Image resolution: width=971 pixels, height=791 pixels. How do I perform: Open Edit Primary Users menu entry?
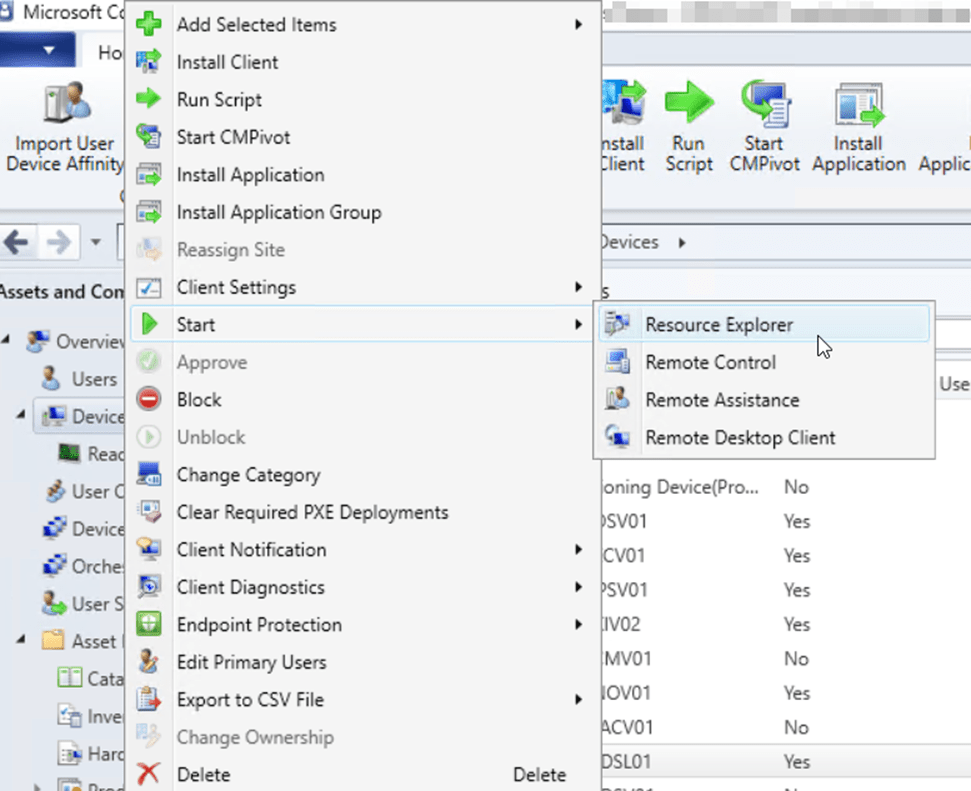click(x=251, y=663)
